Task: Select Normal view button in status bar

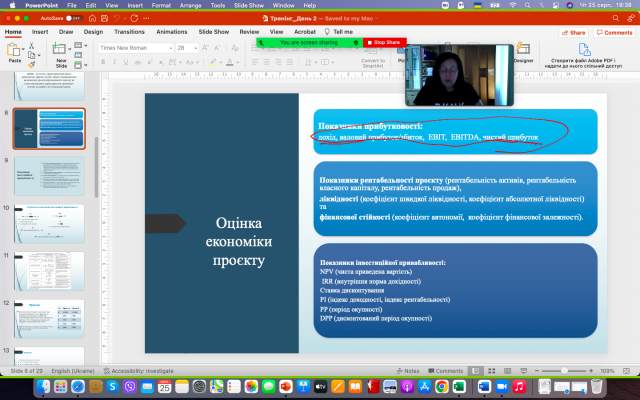Action: (x=476, y=371)
